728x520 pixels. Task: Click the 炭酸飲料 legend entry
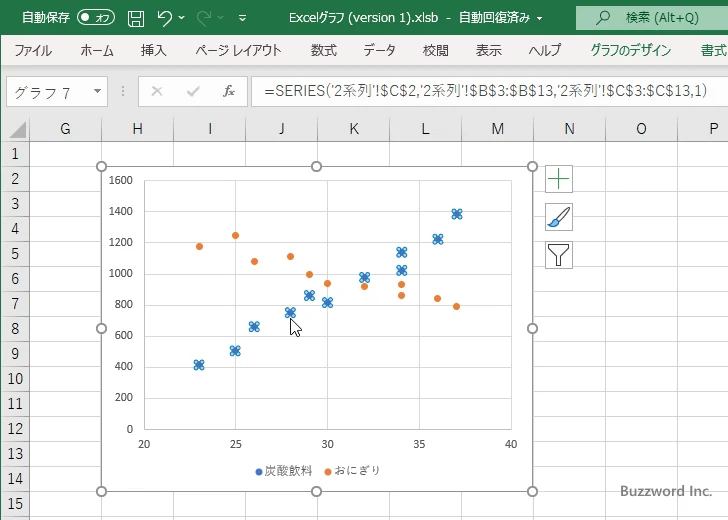click(x=284, y=471)
